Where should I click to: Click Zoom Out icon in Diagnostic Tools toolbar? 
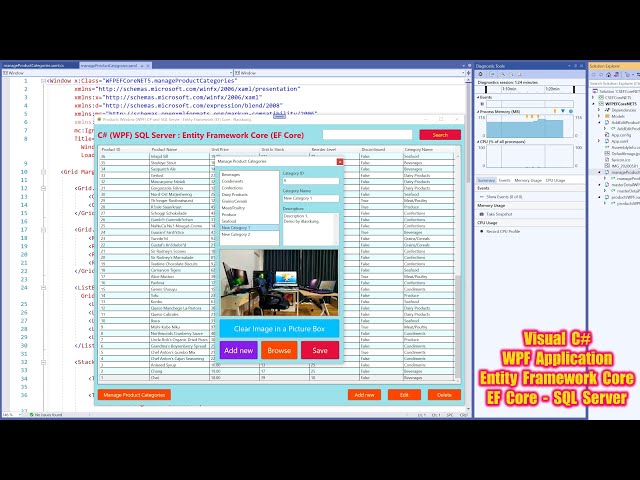(511, 74)
